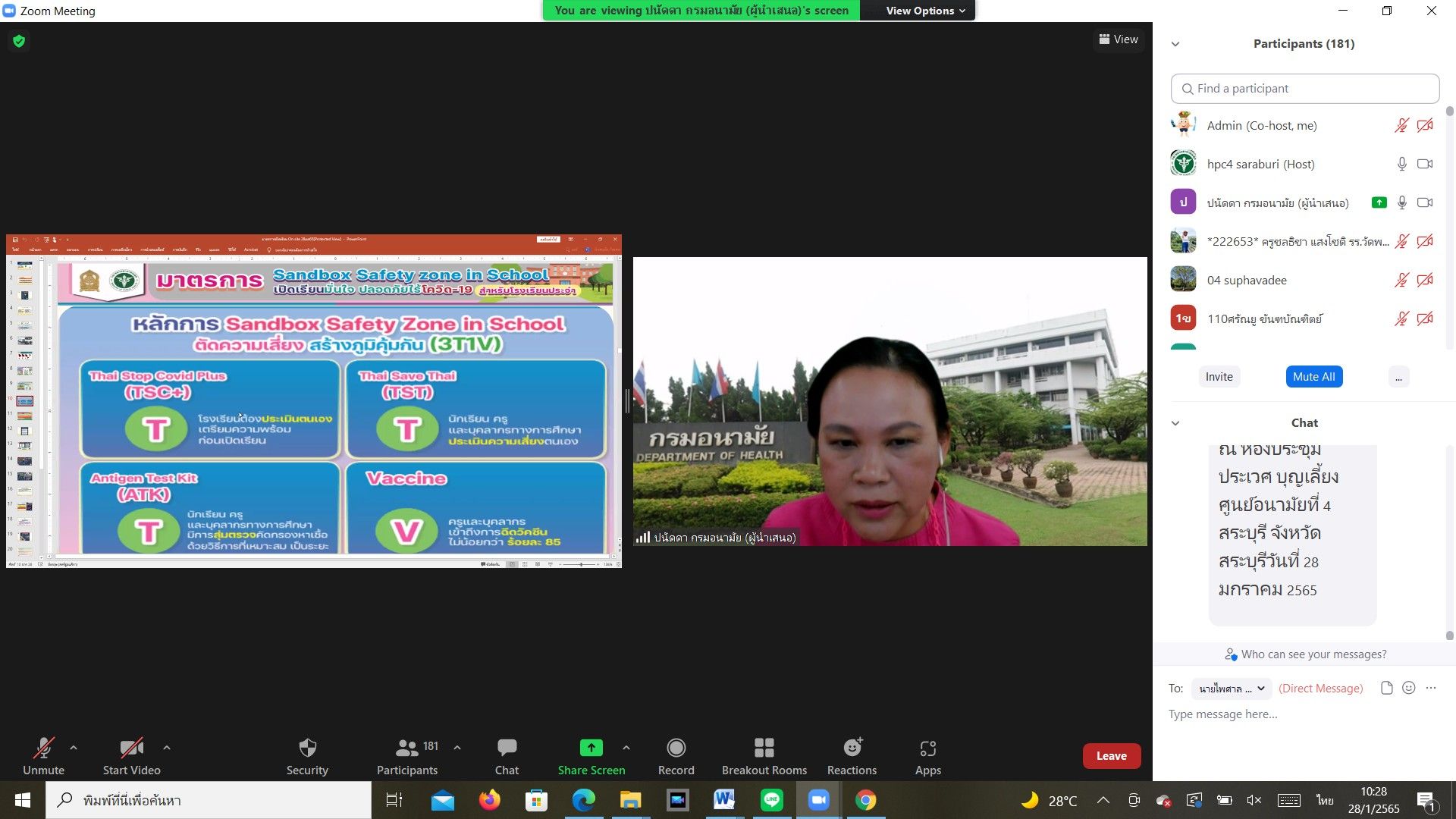Open the Chat toolbar button
Viewport: 1456px width, 819px height.
507,756
